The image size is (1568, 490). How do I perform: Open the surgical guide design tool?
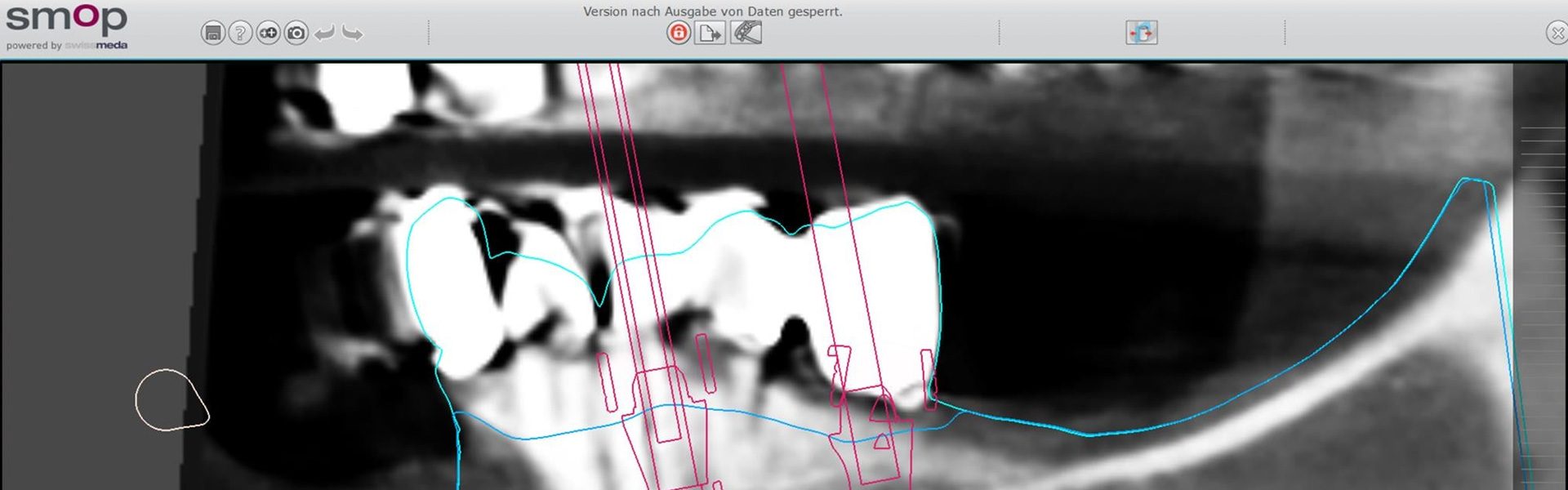click(746, 33)
